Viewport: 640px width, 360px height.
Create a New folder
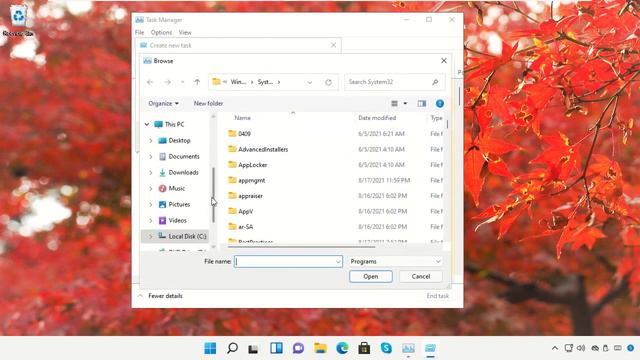[208, 103]
